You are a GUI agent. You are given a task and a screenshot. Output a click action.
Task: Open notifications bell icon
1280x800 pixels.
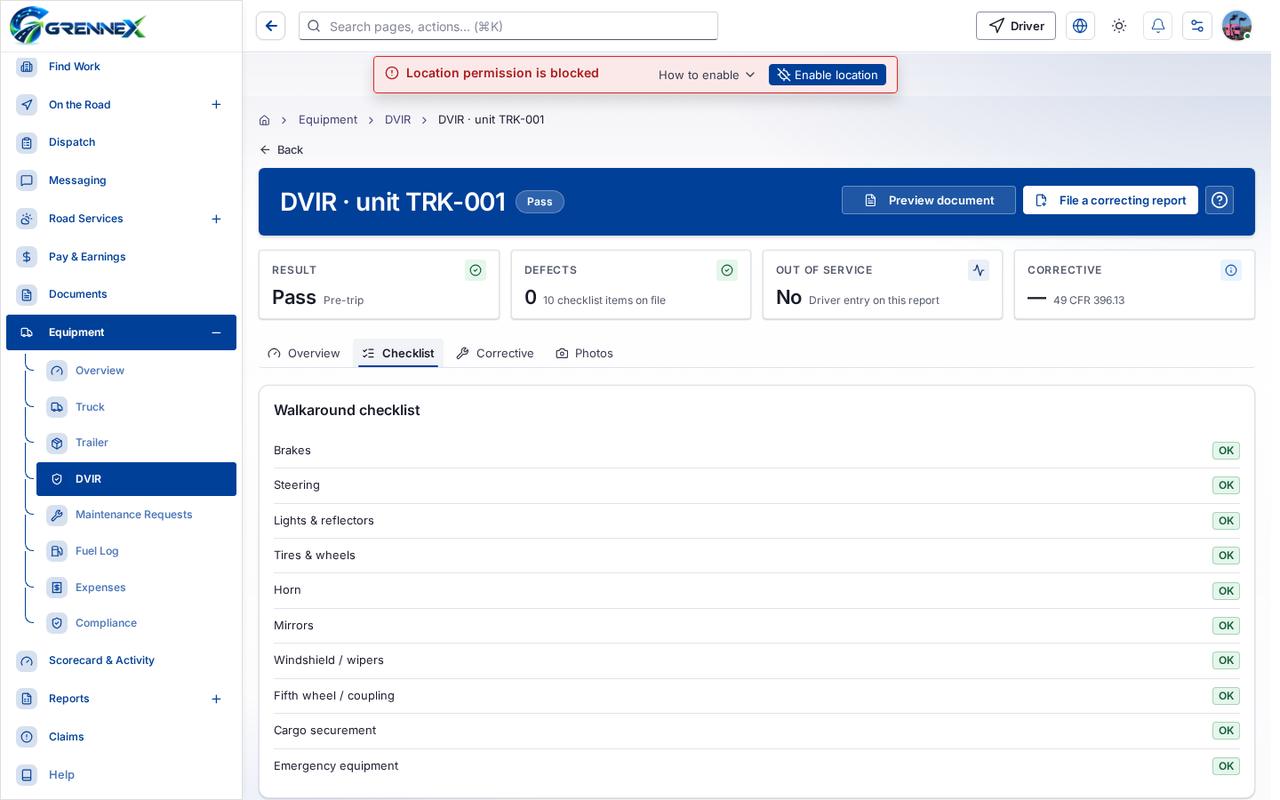pyautogui.click(x=1158, y=26)
